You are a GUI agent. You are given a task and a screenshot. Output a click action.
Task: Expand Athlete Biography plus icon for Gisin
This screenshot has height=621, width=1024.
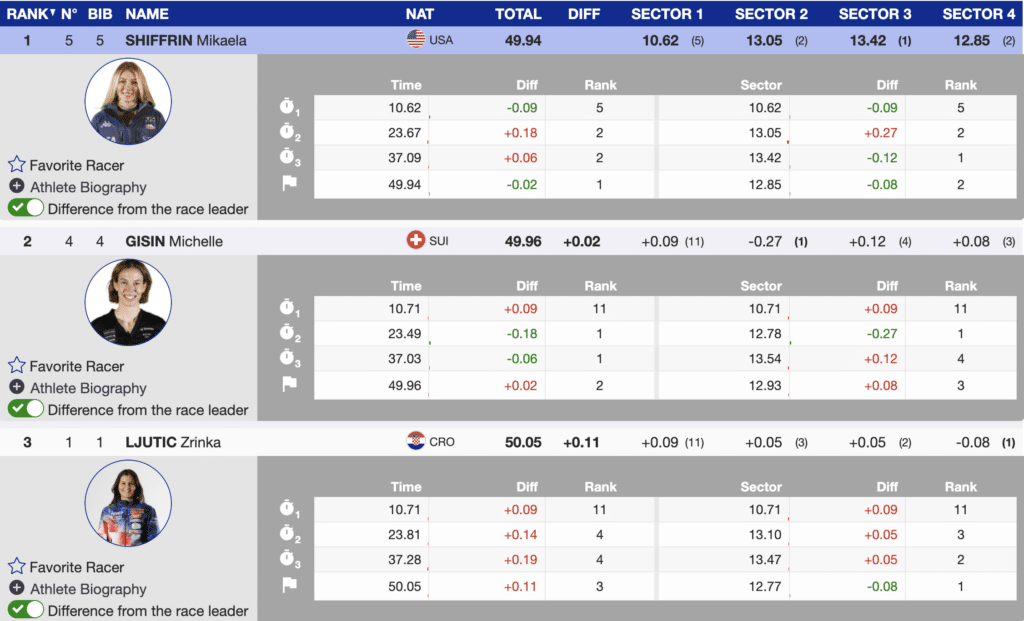[x=17, y=388]
